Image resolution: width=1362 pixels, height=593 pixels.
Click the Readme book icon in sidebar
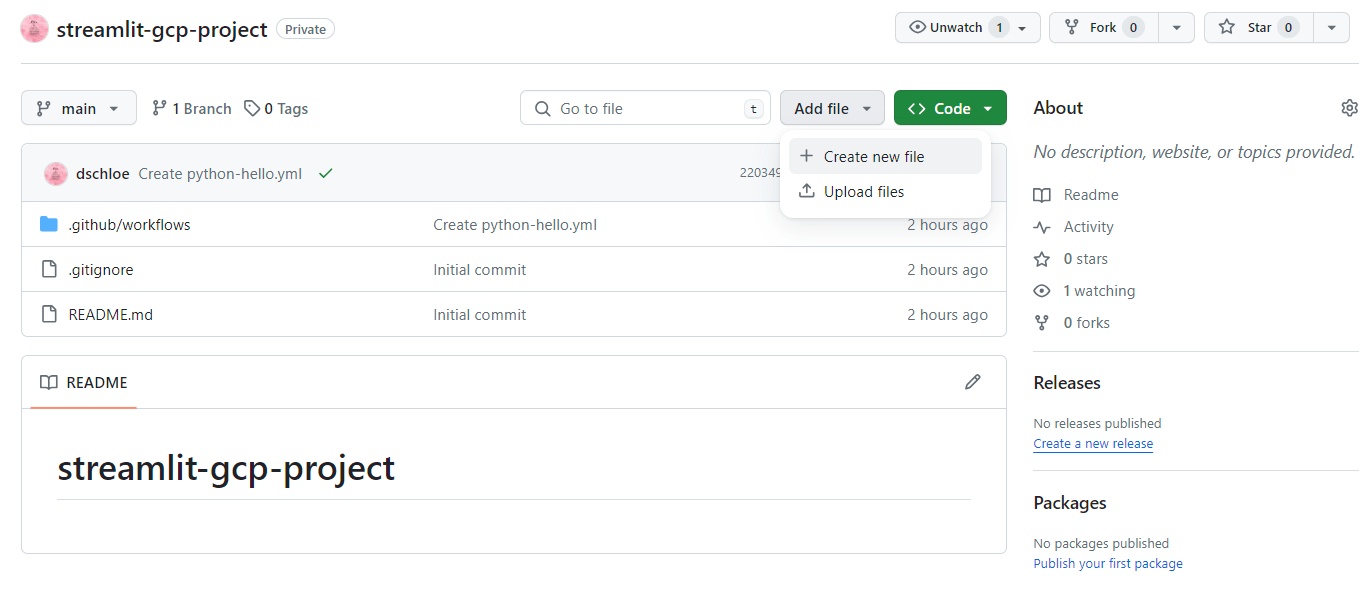point(1043,194)
